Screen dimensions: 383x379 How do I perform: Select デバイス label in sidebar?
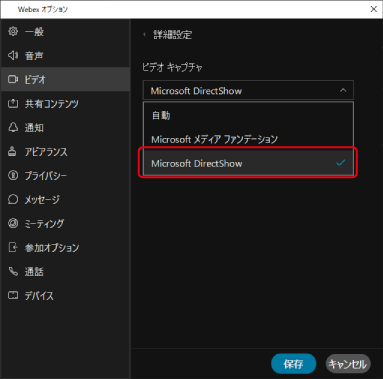pos(39,295)
